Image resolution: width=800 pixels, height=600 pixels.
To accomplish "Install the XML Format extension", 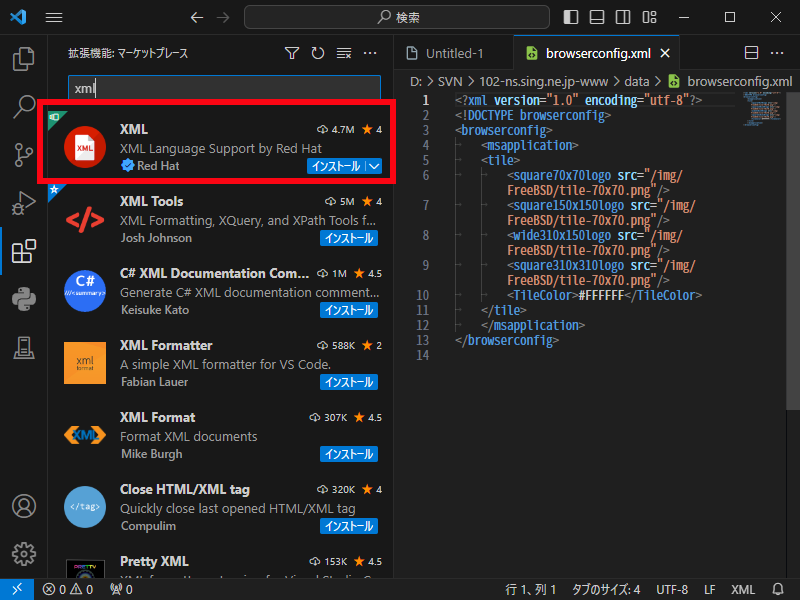I will click(x=349, y=454).
